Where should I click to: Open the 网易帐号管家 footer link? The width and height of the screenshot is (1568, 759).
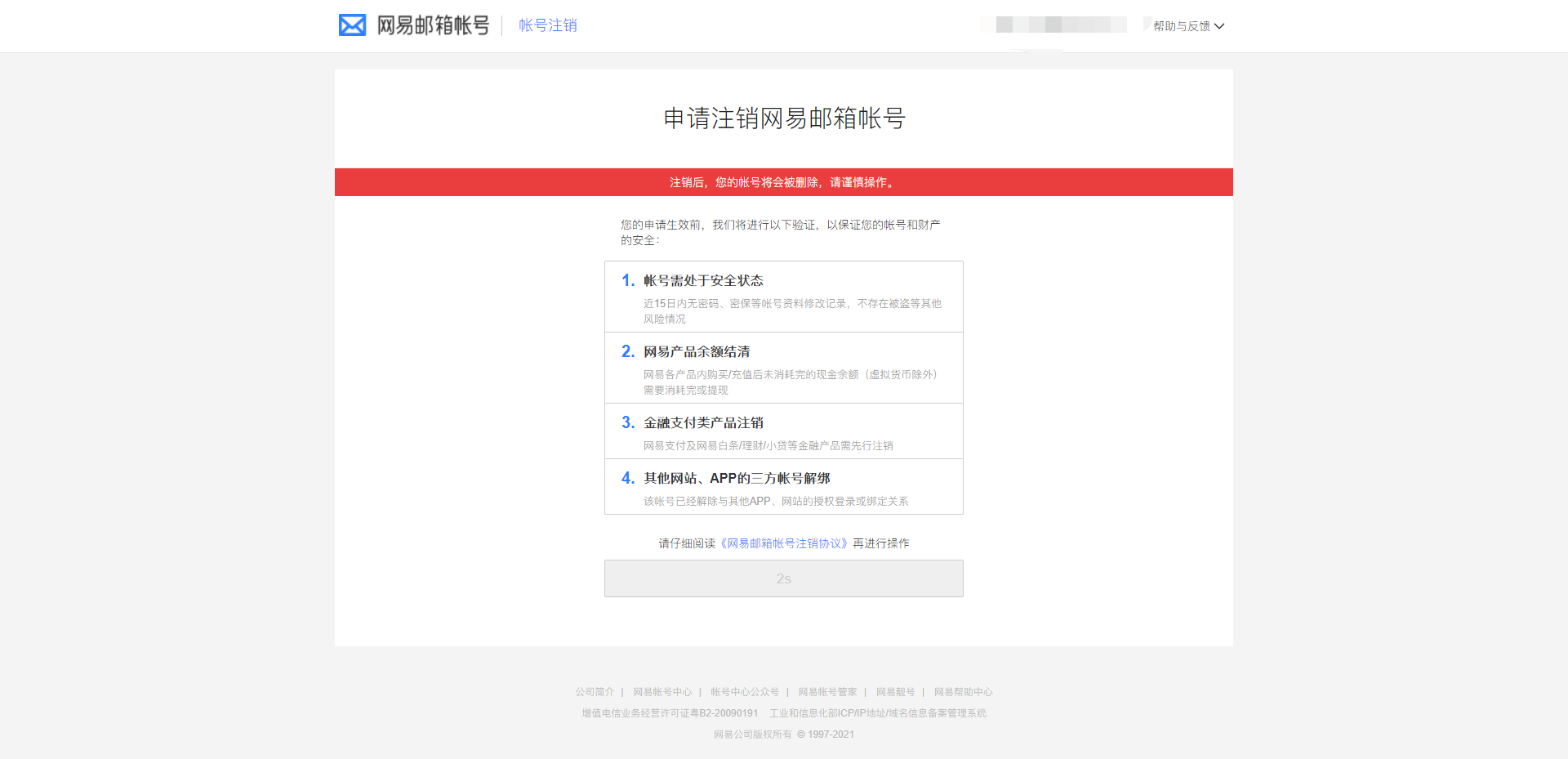(827, 692)
